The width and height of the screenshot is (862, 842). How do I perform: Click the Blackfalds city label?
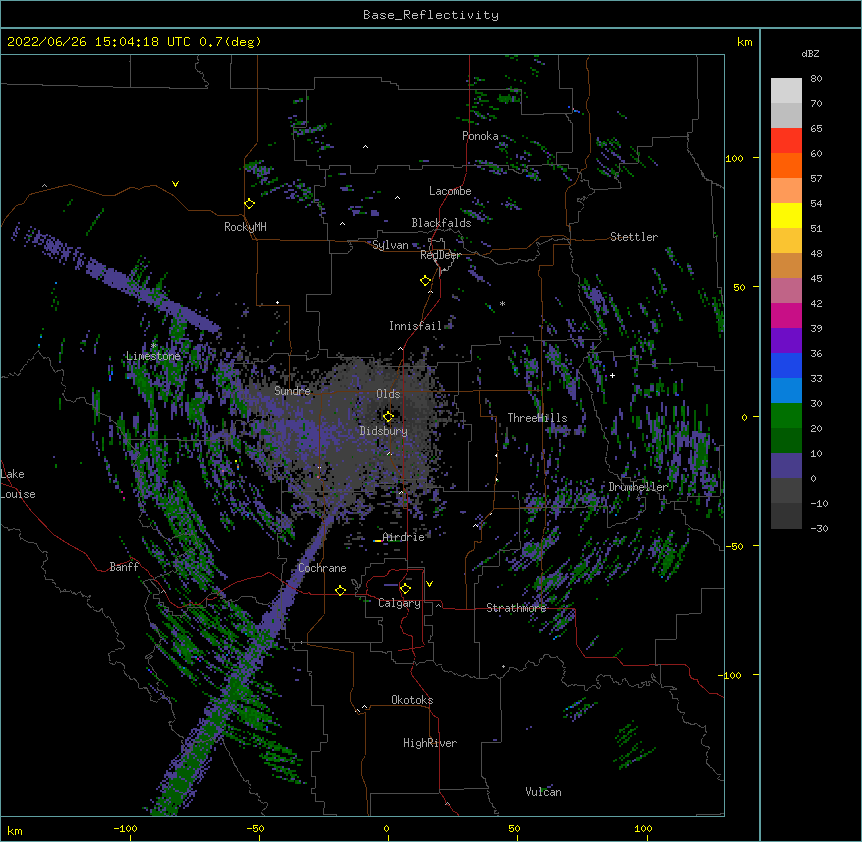441,223
